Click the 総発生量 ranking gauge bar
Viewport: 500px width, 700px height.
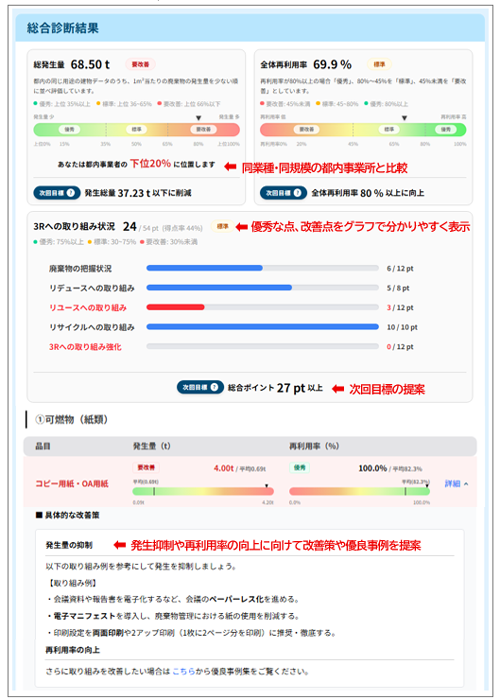coord(137,129)
